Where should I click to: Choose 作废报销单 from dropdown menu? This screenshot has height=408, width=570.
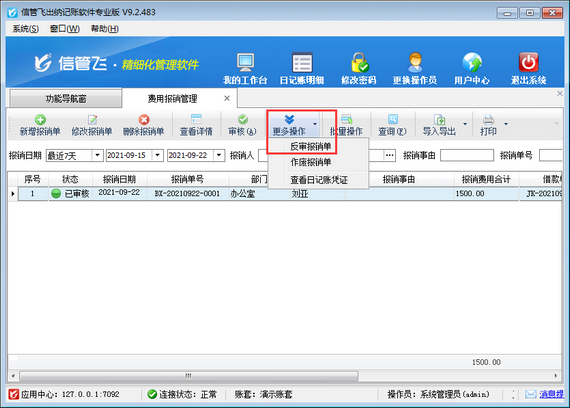click(310, 162)
